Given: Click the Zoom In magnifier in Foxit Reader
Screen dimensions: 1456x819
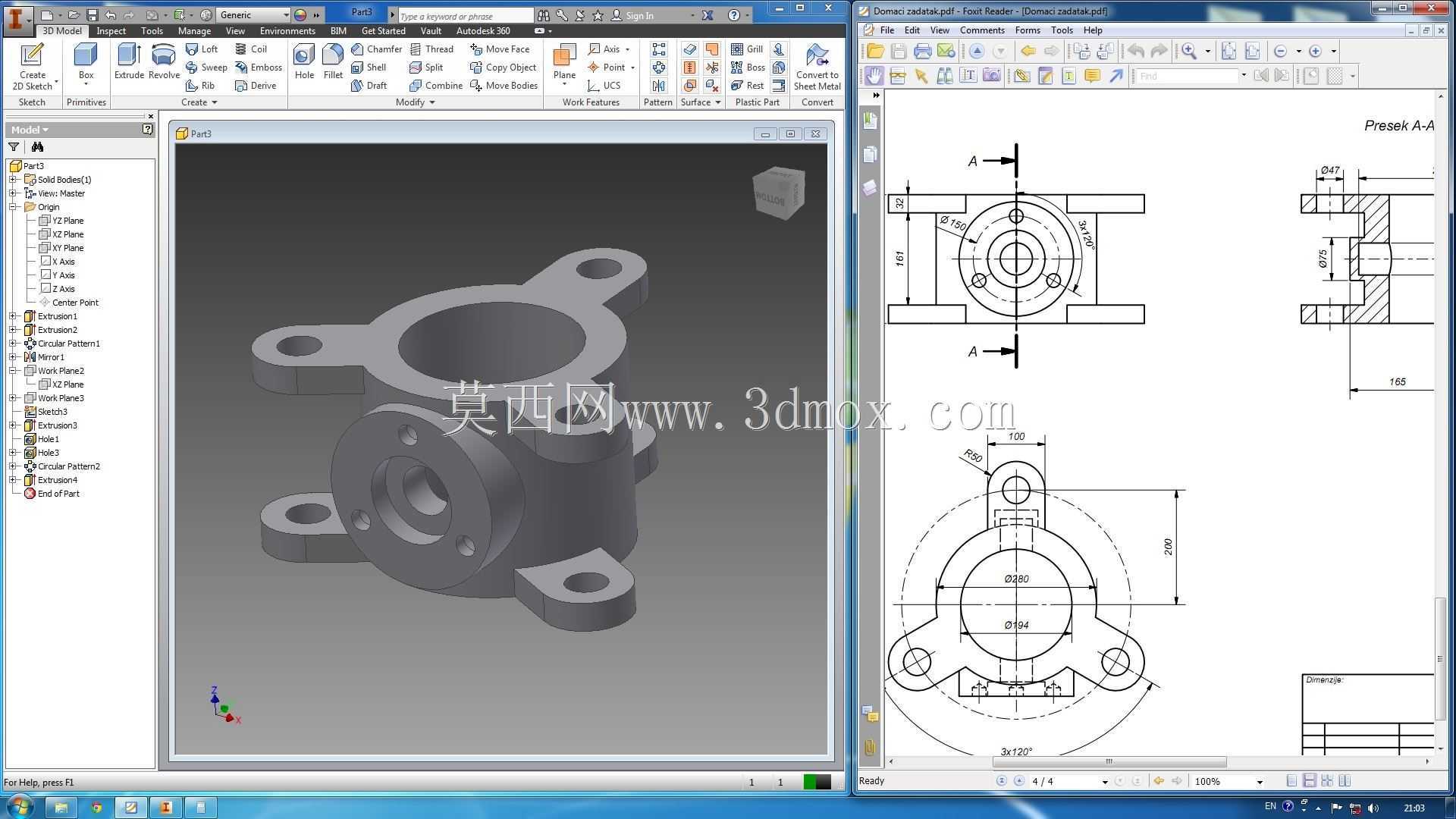Looking at the screenshot, I should [1189, 51].
